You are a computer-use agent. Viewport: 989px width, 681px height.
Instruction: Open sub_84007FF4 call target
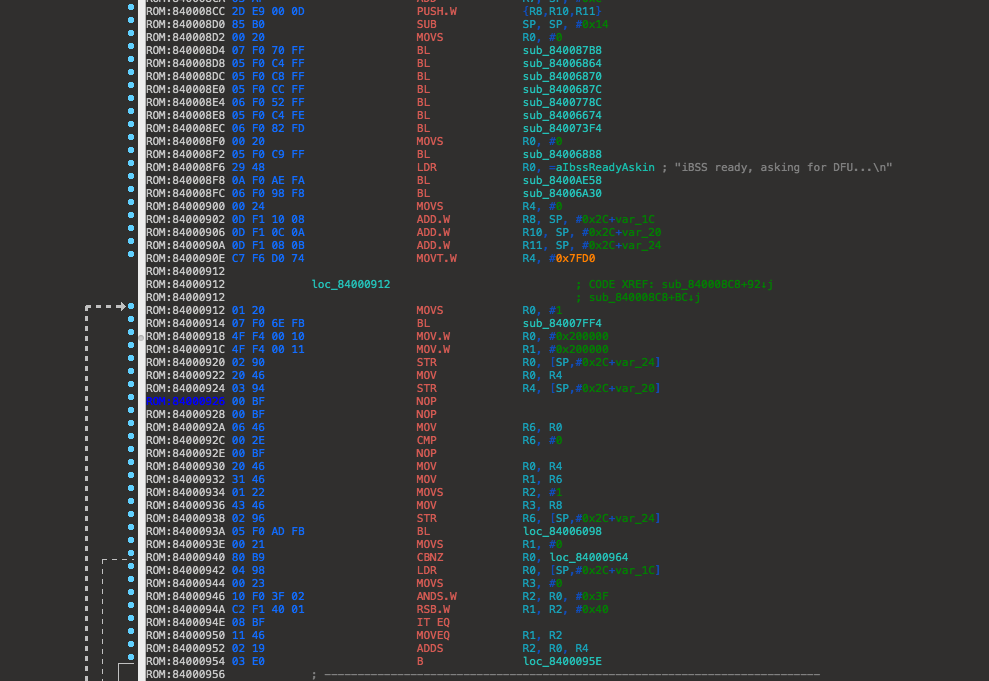tap(562, 323)
